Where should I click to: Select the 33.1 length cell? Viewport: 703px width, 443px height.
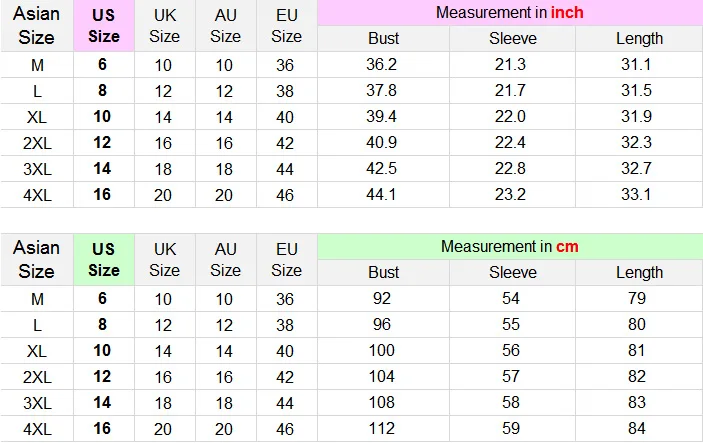638,195
